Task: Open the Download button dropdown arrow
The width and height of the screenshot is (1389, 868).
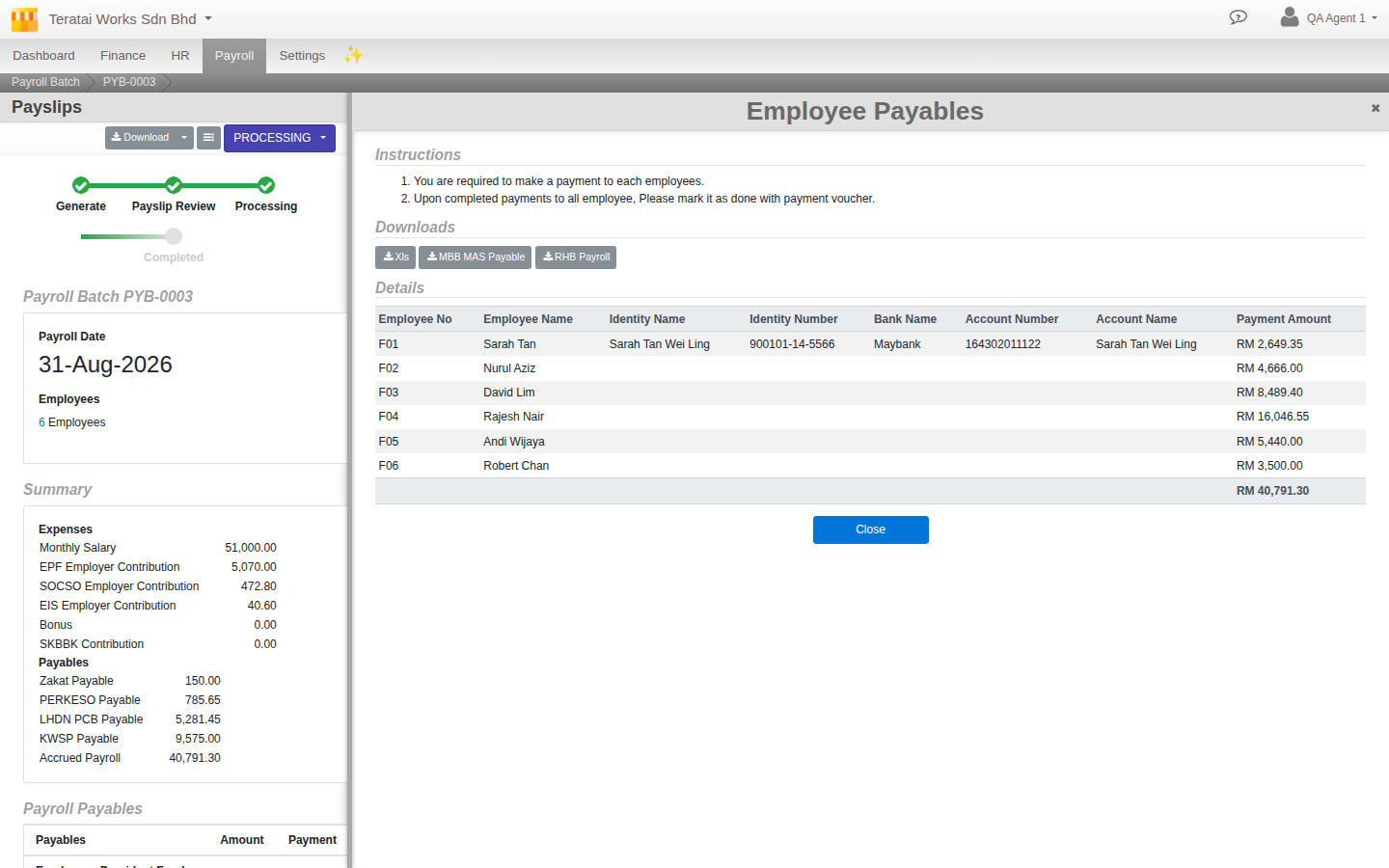Action: [x=184, y=138]
